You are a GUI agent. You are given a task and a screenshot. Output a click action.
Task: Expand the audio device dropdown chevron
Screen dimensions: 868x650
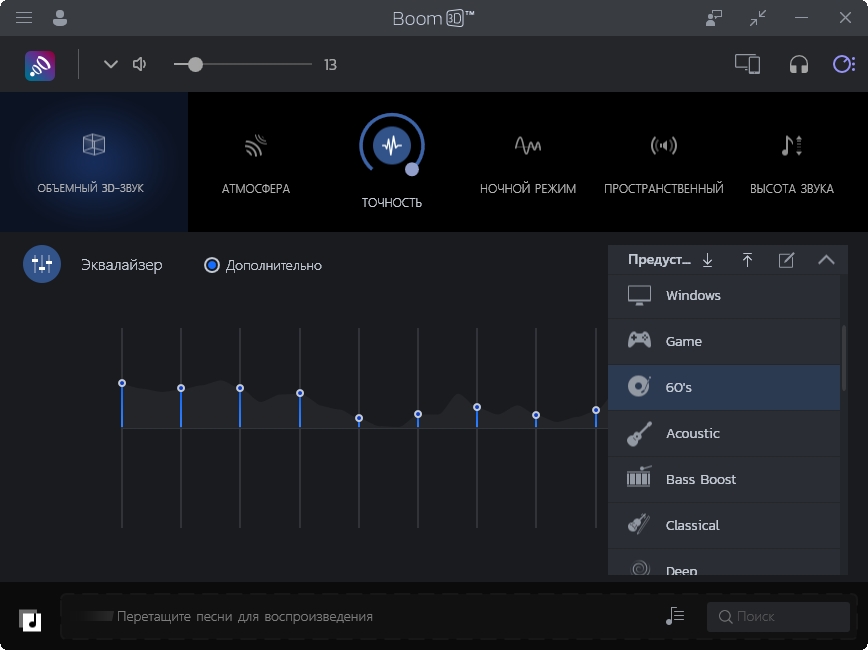click(111, 64)
